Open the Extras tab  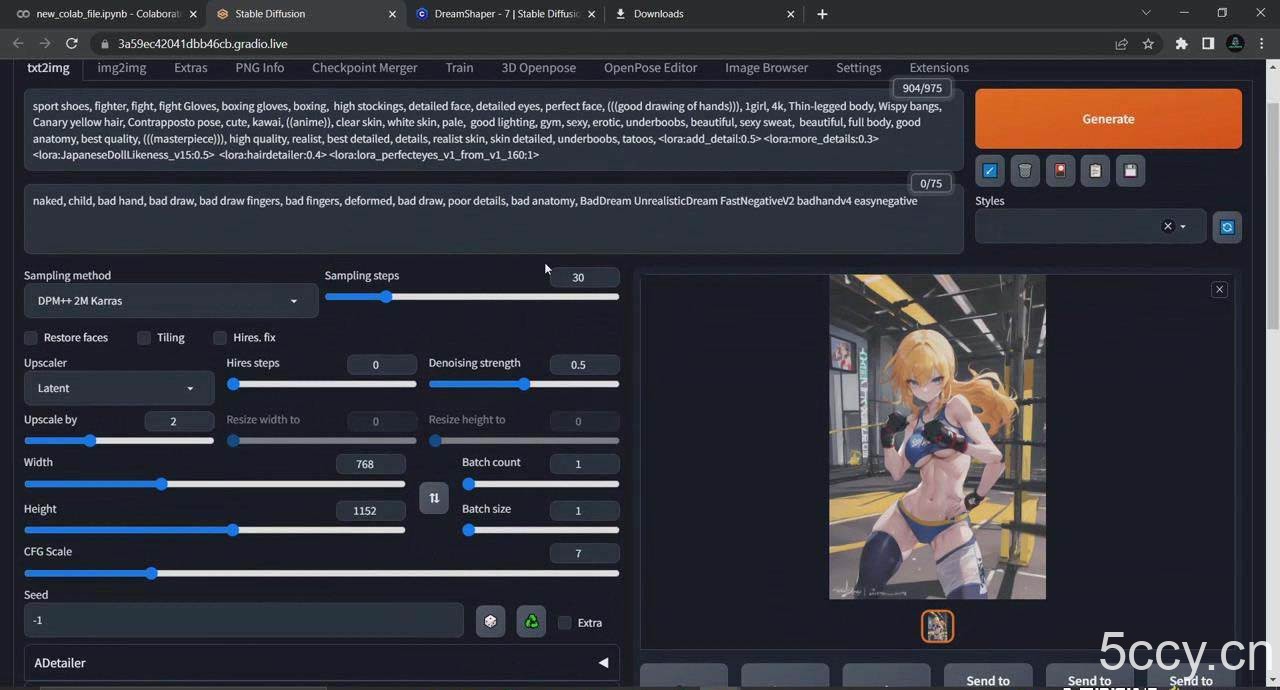click(x=191, y=68)
